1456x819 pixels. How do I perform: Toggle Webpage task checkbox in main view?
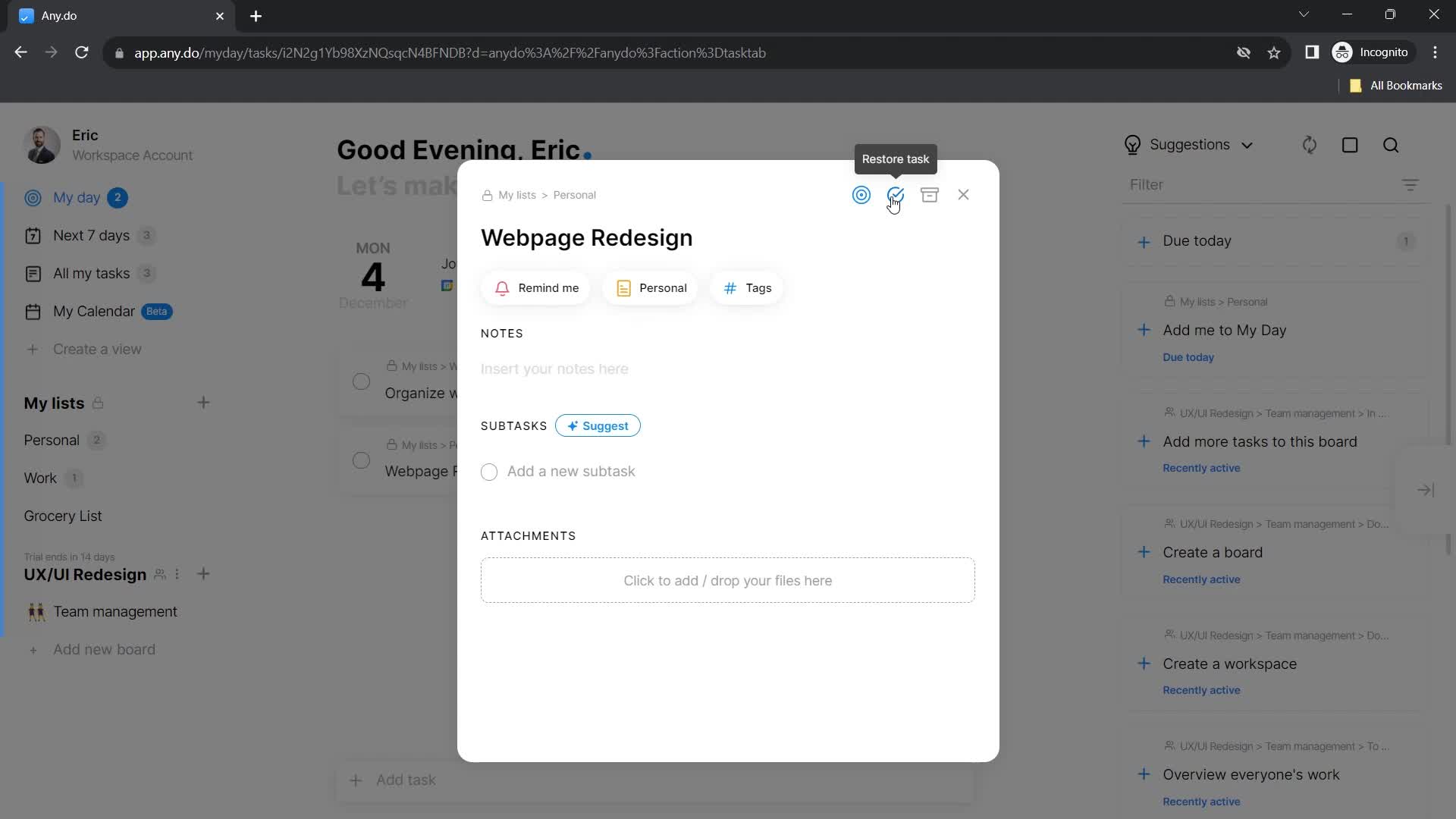(362, 459)
